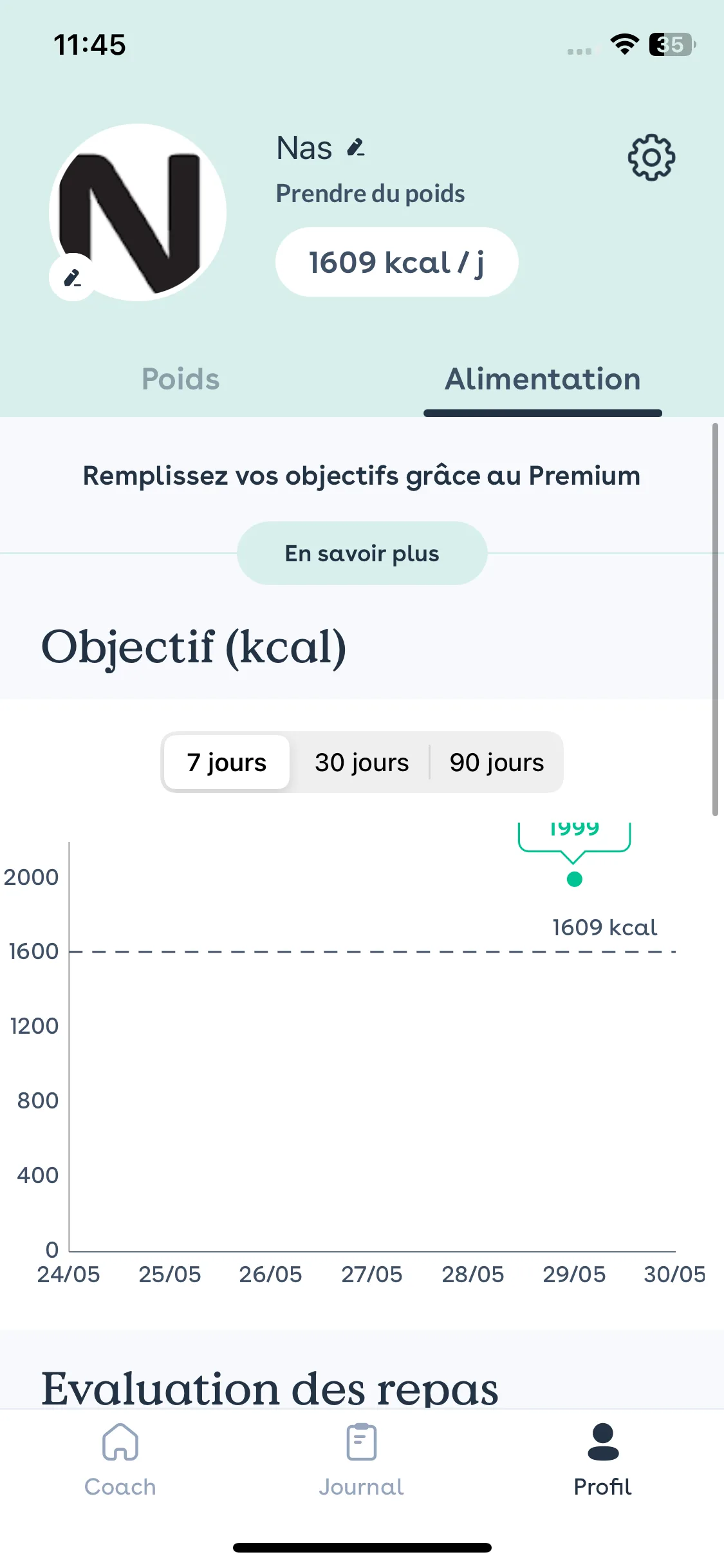This screenshot has height=1568, width=724.
Task: Tap En savoir plus button
Action: pos(362,554)
